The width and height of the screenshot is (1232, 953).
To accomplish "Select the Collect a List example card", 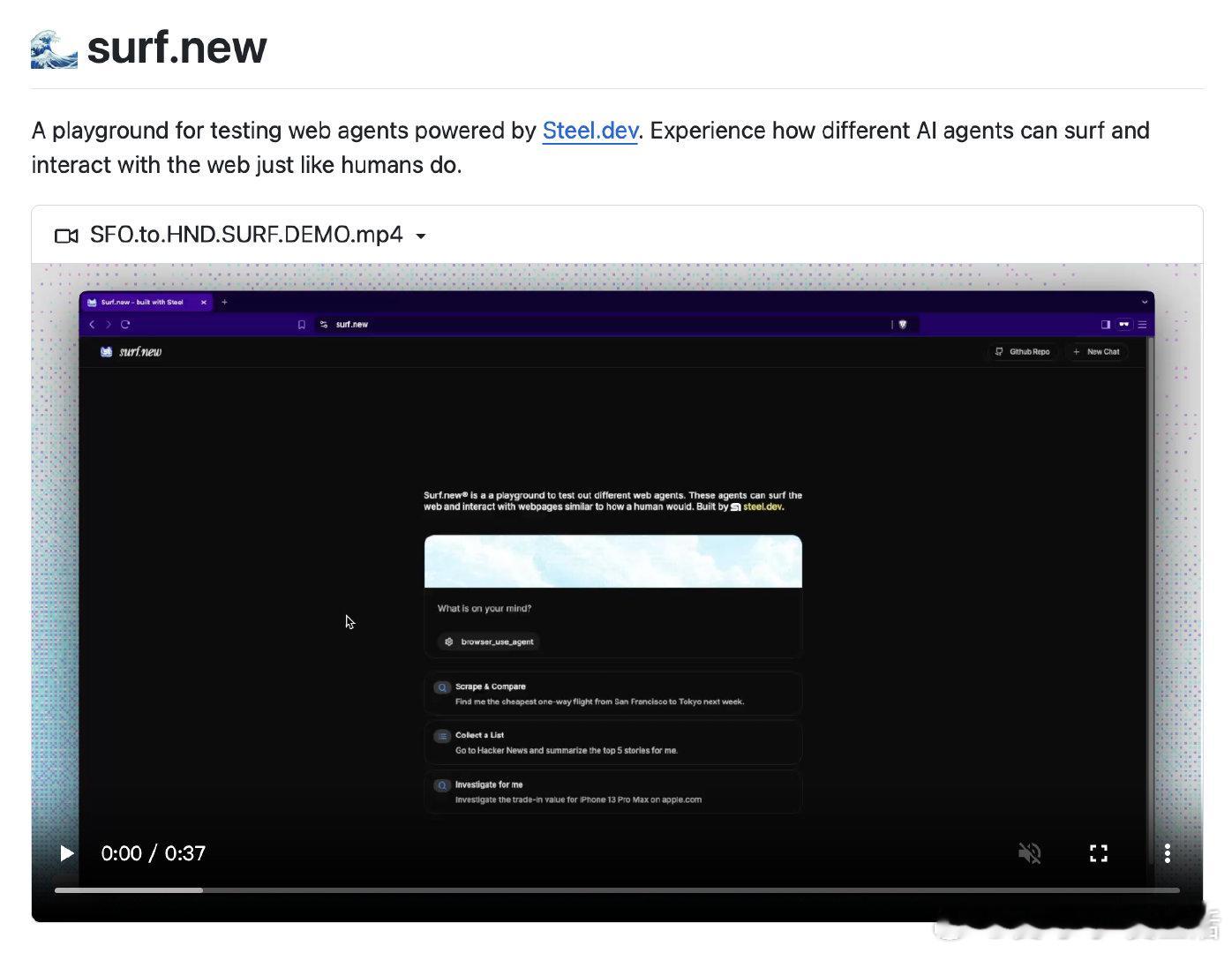I will point(612,742).
